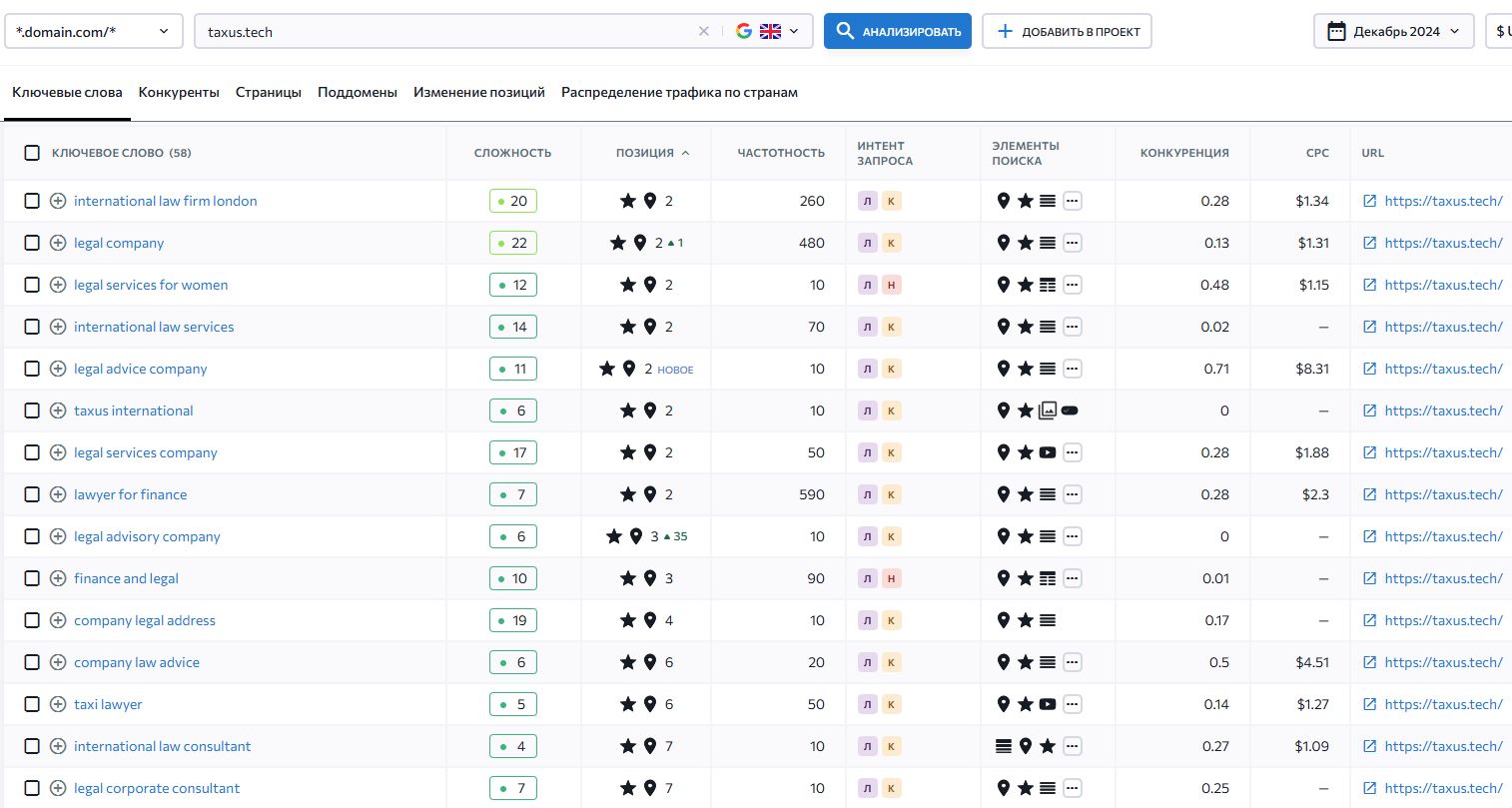Click CPC value $8.31
The image size is (1512, 808).
(x=1312, y=369)
